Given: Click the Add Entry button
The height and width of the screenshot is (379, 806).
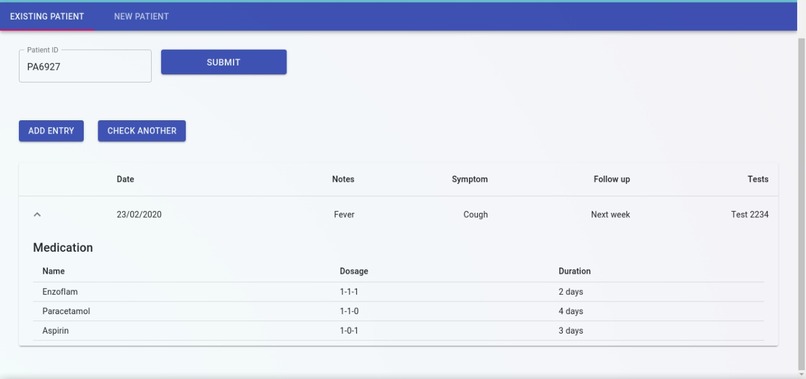Looking at the screenshot, I should (x=51, y=131).
